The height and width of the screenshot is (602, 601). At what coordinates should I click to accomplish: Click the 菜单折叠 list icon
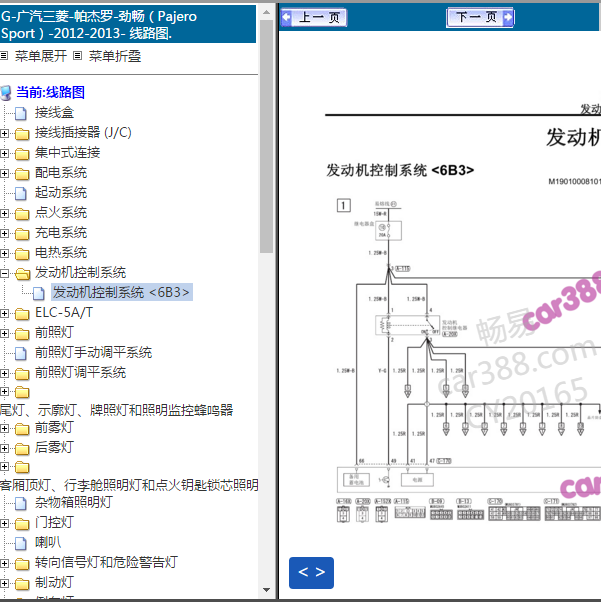point(78,56)
